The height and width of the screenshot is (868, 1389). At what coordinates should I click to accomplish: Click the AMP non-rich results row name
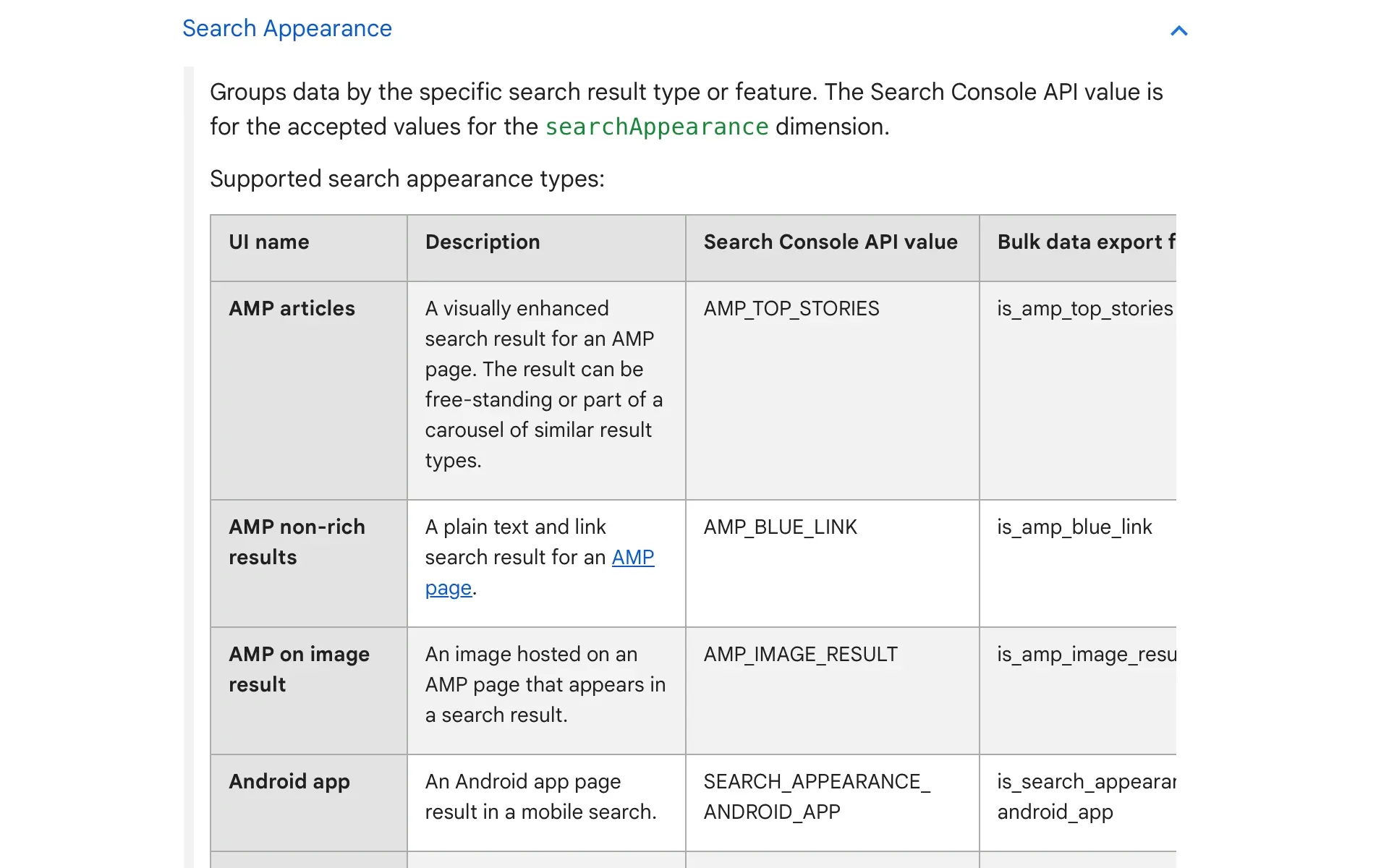[296, 542]
